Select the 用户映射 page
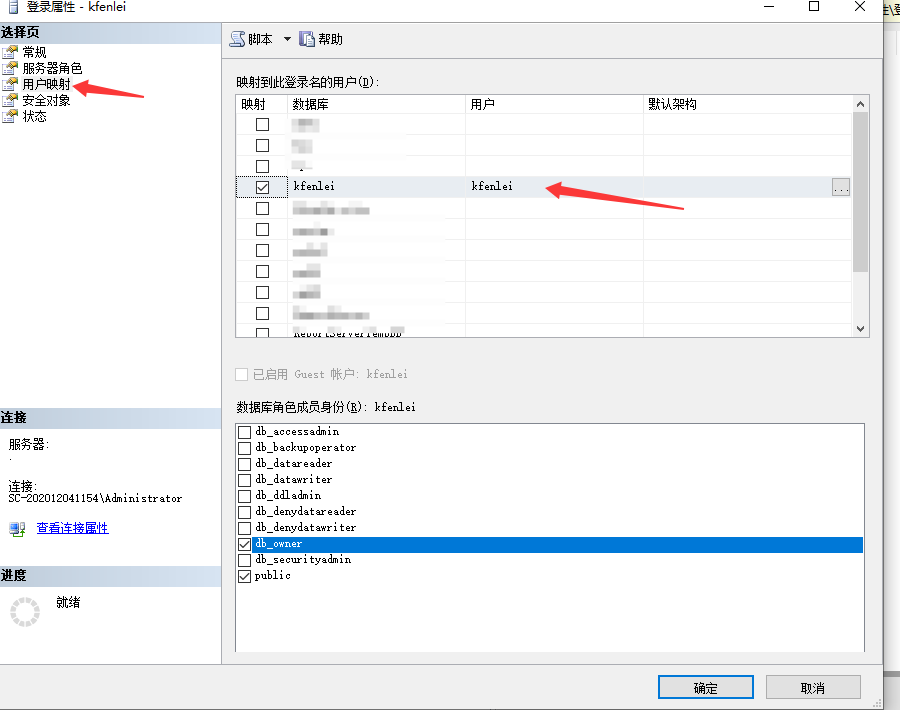Screen dimensions: 900x710 click(46, 84)
